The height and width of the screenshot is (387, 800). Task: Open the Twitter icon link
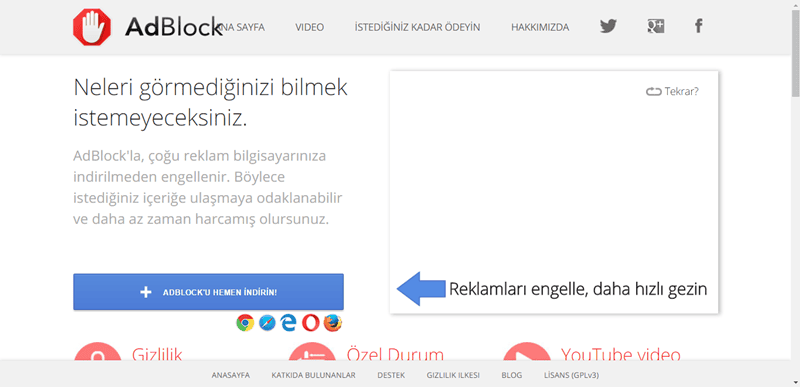click(608, 27)
